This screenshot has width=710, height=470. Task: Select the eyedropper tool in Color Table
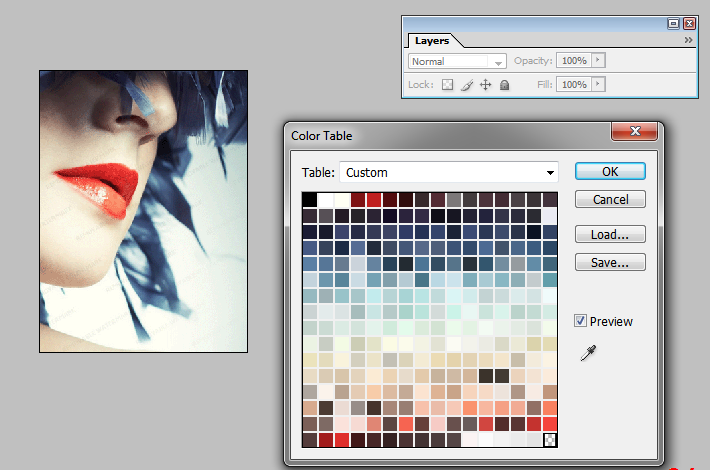click(588, 353)
